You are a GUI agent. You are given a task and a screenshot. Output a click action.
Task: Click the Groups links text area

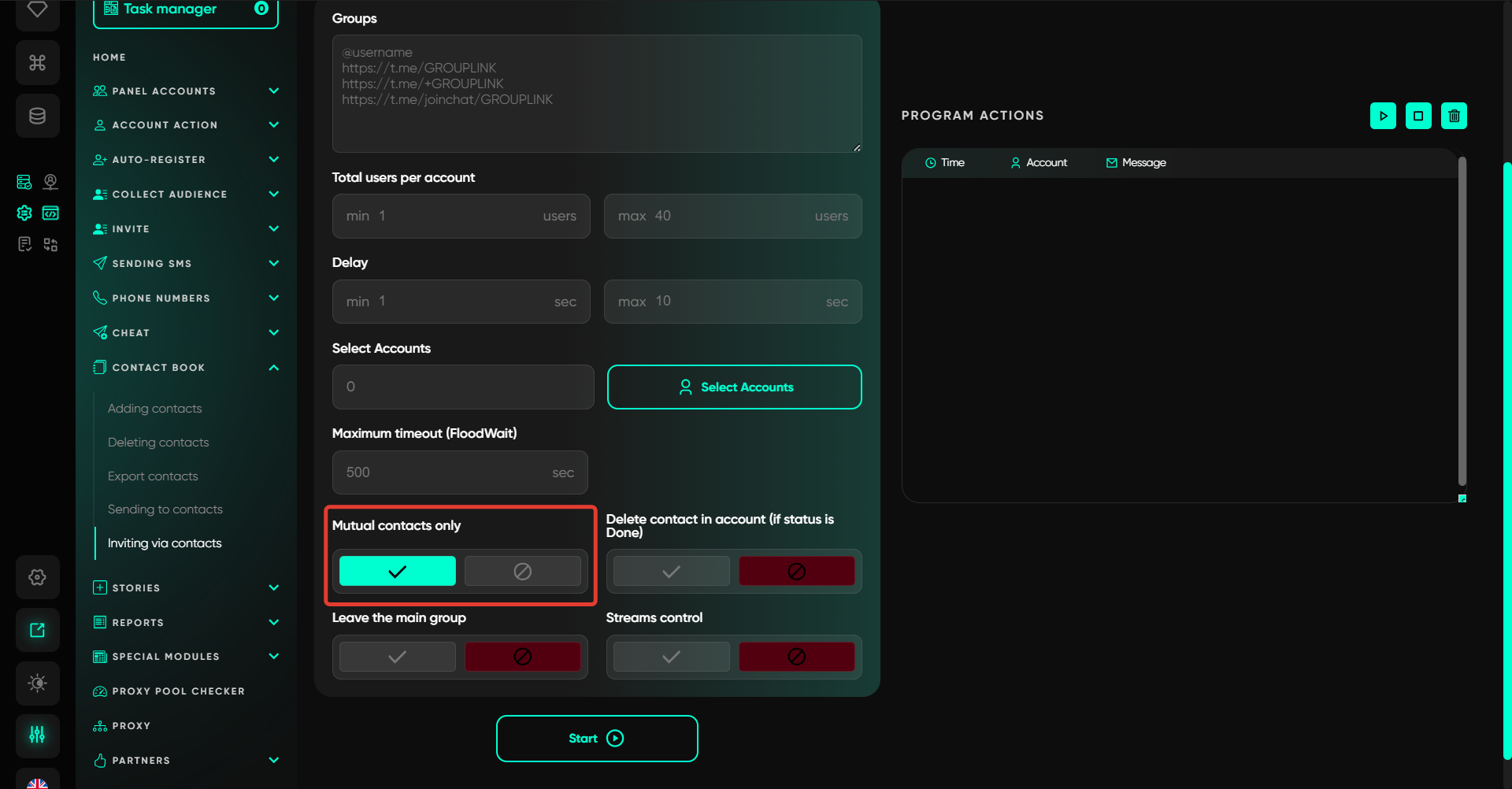[x=596, y=94]
